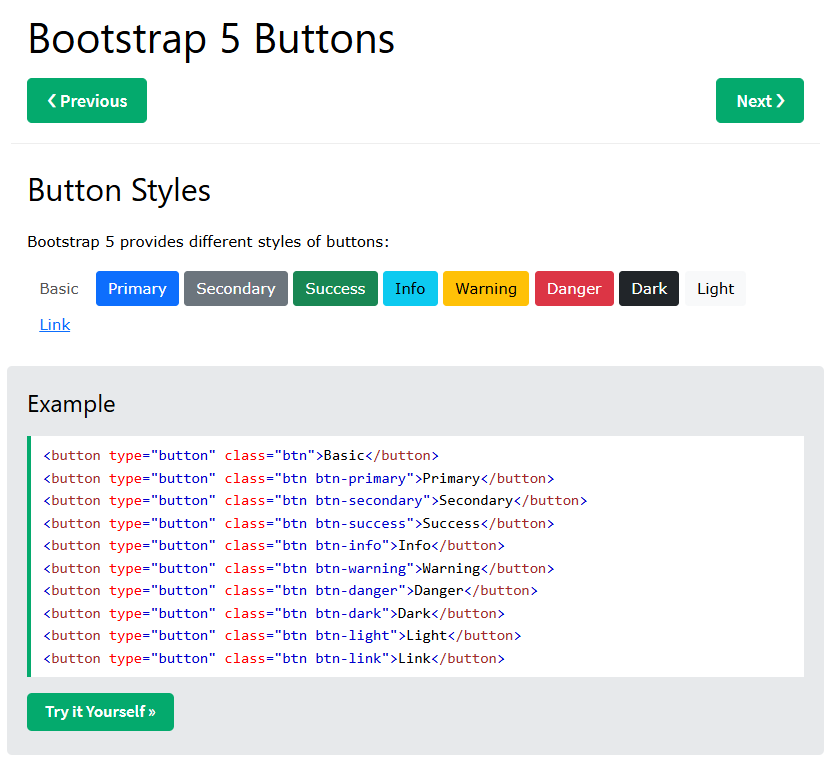Image resolution: width=829 pixels, height=767 pixels.
Task: Click the Bootstrap 5 Buttons page title
Action: (x=211, y=39)
